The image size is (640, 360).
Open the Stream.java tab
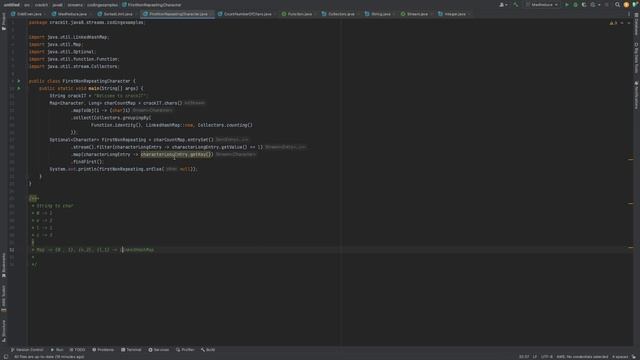click(x=415, y=14)
